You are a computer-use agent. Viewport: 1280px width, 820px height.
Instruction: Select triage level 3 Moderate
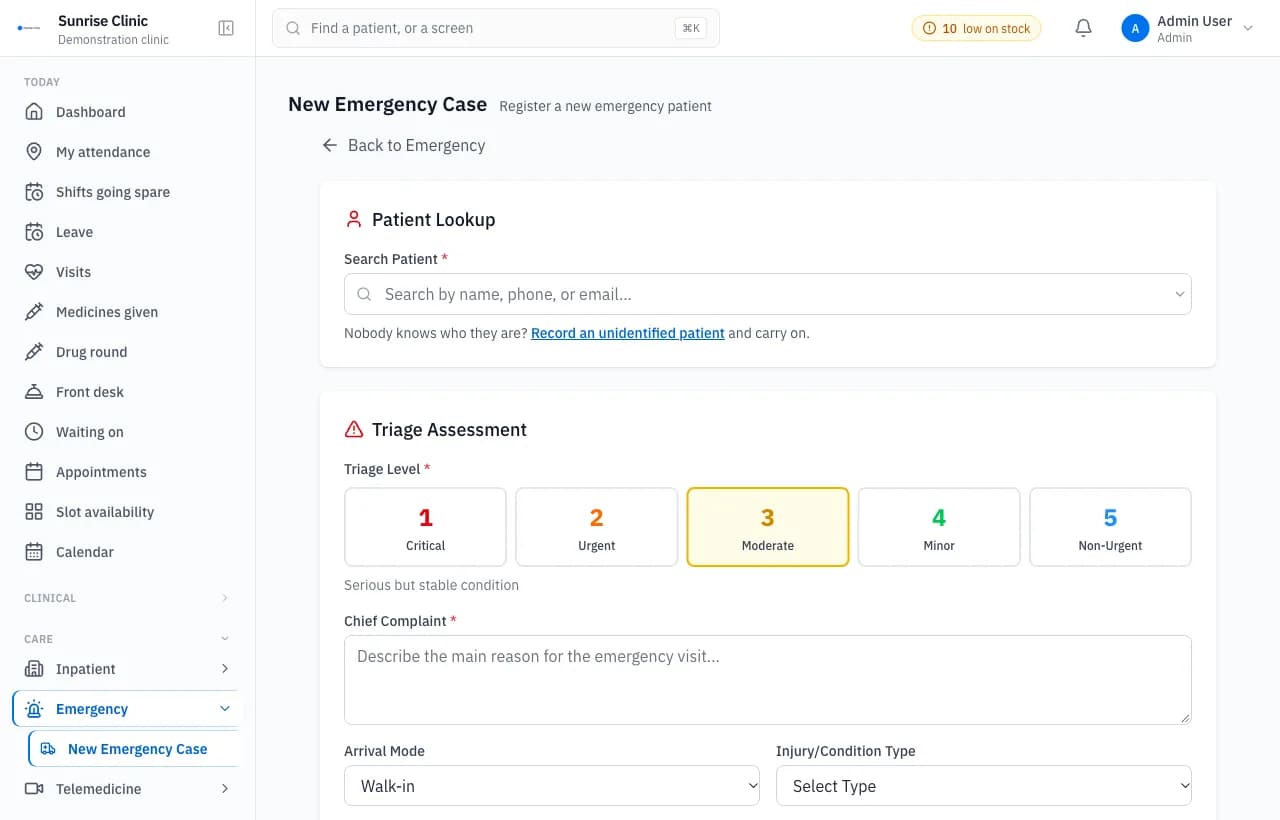pos(768,527)
